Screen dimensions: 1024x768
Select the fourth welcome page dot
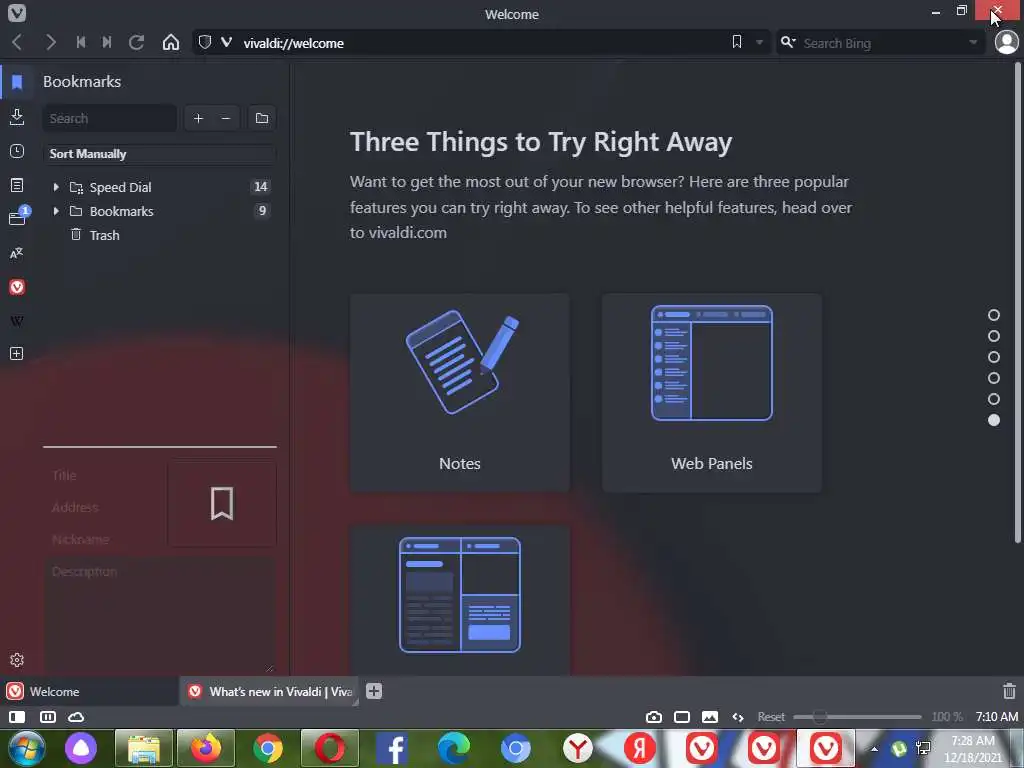pos(994,378)
